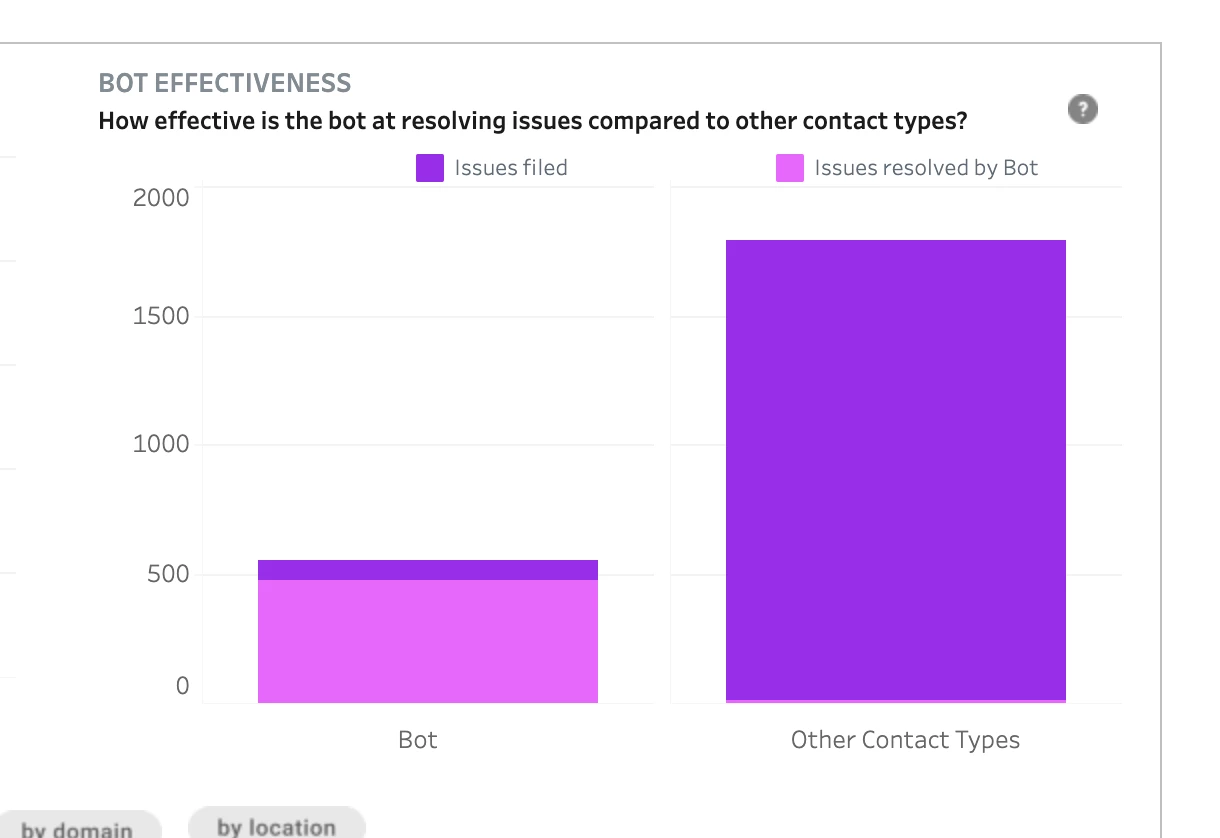
Task: Click the bot effectiveness question subtitle
Action: (x=533, y=121)
